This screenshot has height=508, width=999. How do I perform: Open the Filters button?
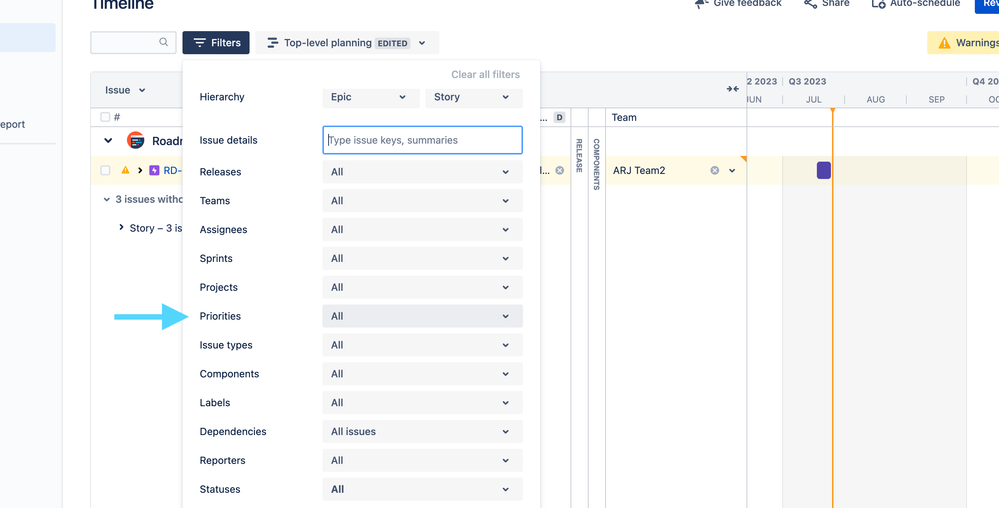(216, 43)
